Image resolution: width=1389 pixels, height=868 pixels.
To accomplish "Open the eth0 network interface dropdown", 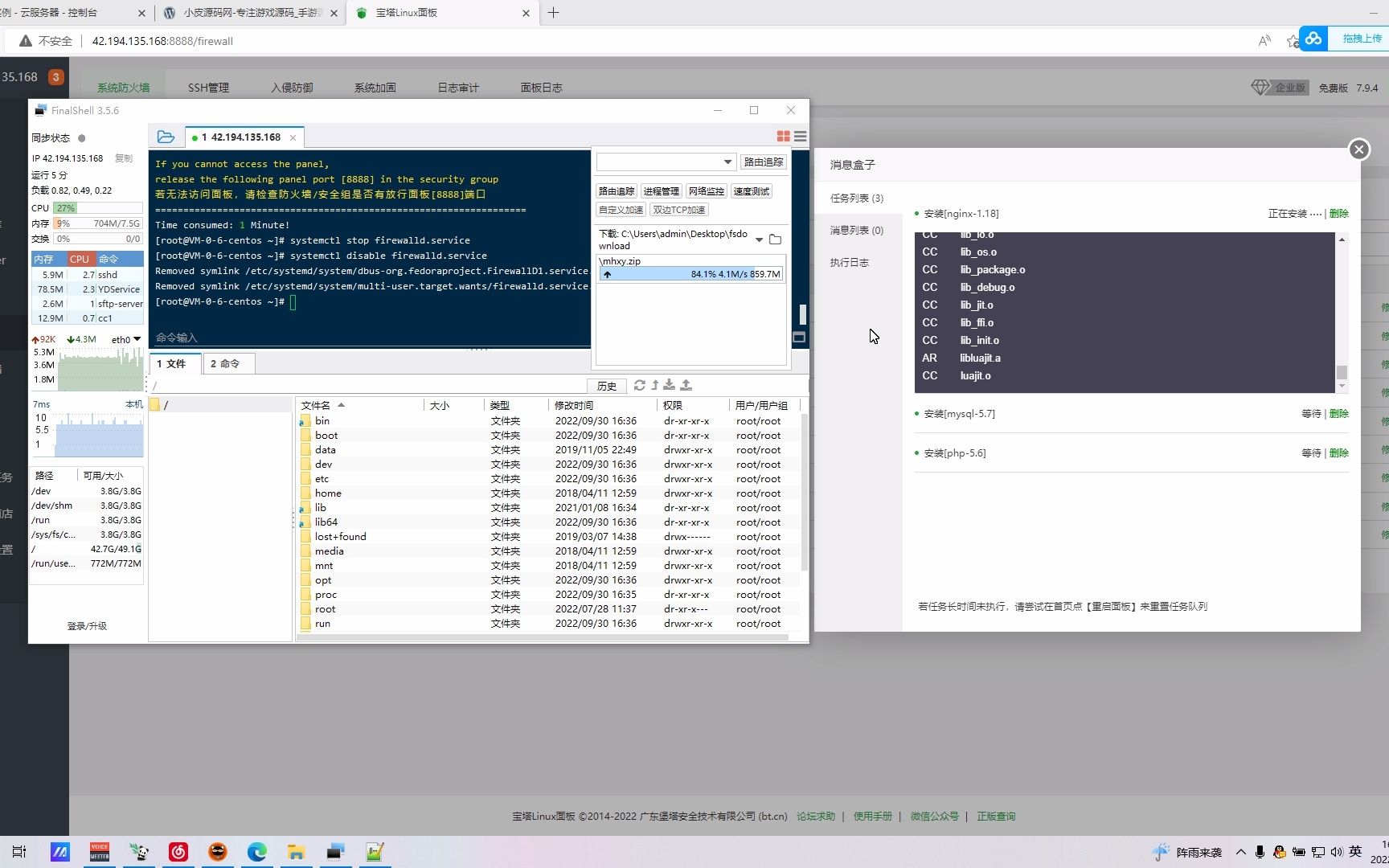I will [x=126, y=339].
